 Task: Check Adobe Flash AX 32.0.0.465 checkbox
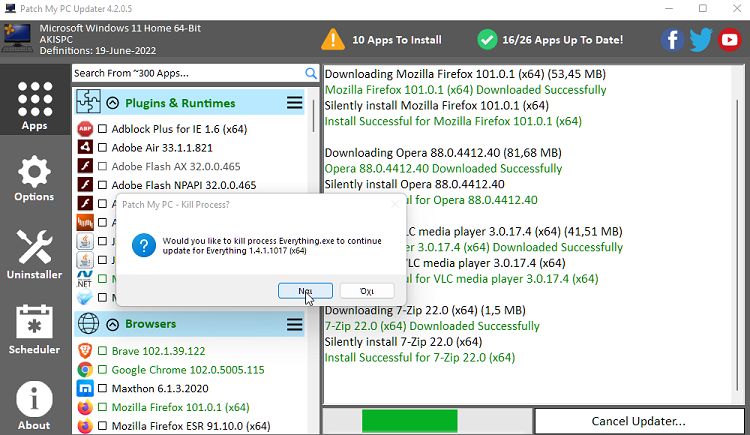click(x=102, y=166)
